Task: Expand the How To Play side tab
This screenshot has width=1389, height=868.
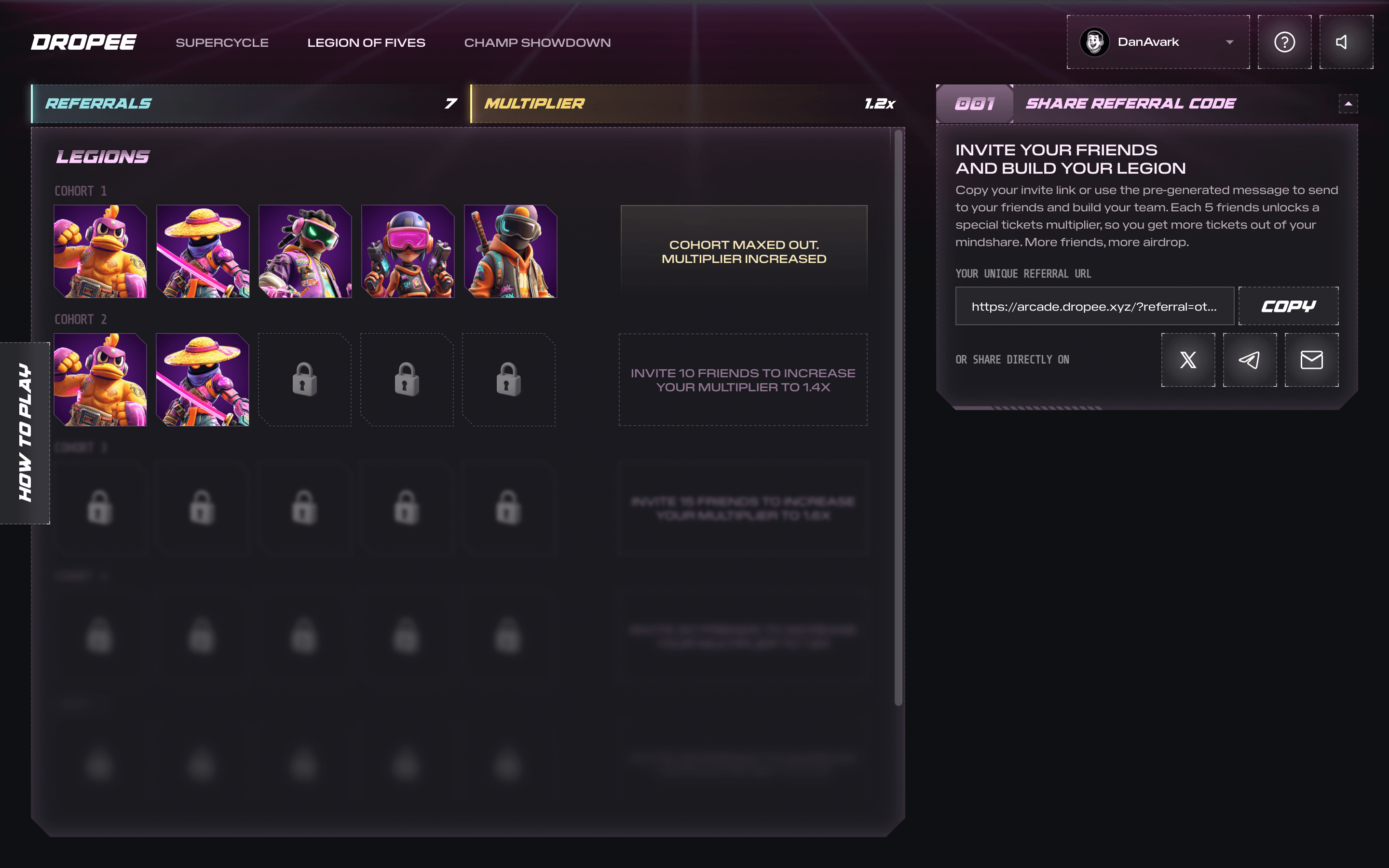Action: [x=25, y=433]
